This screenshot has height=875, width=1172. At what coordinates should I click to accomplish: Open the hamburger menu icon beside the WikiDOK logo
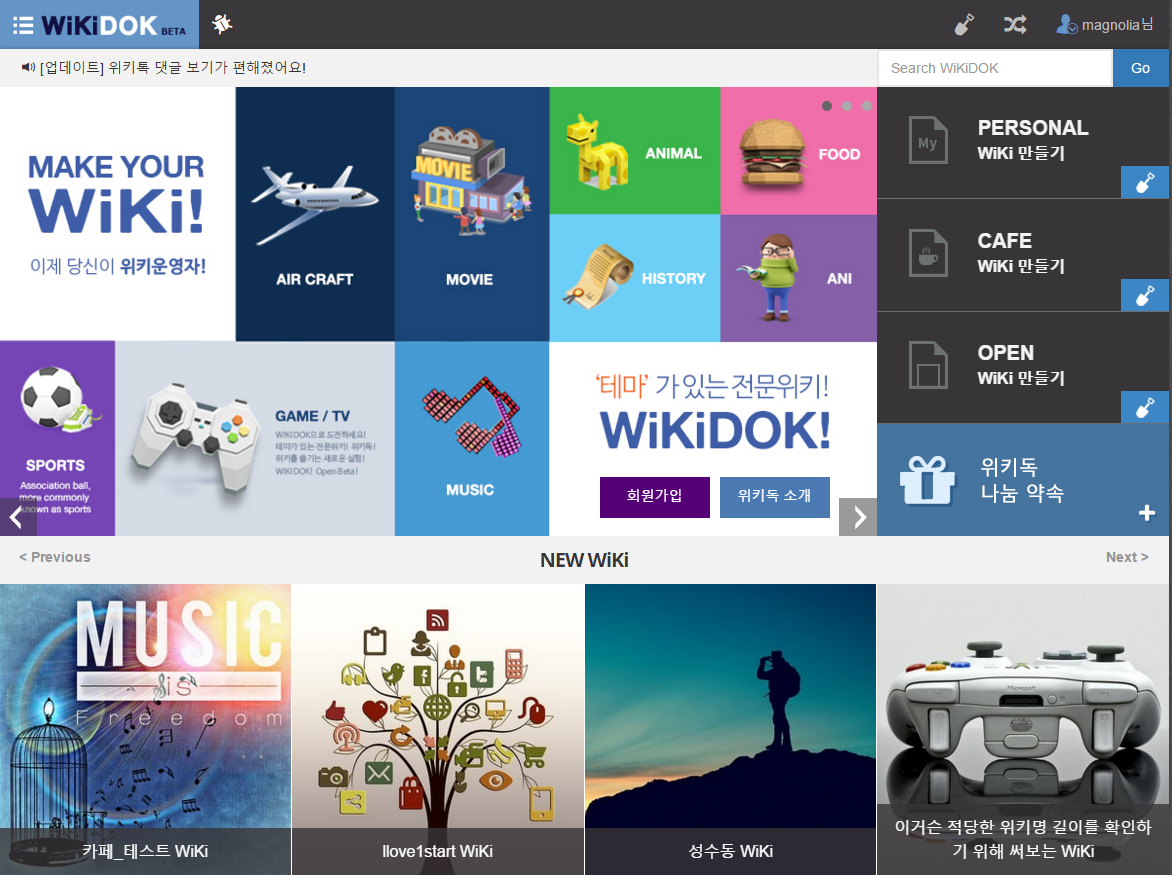(23, 25)
